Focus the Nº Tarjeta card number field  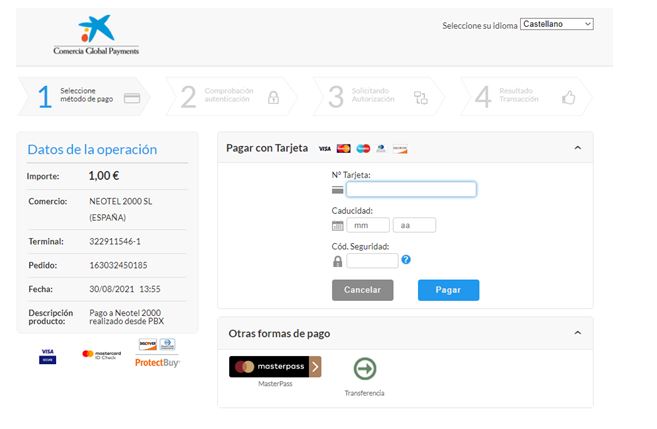pos(411,189)
